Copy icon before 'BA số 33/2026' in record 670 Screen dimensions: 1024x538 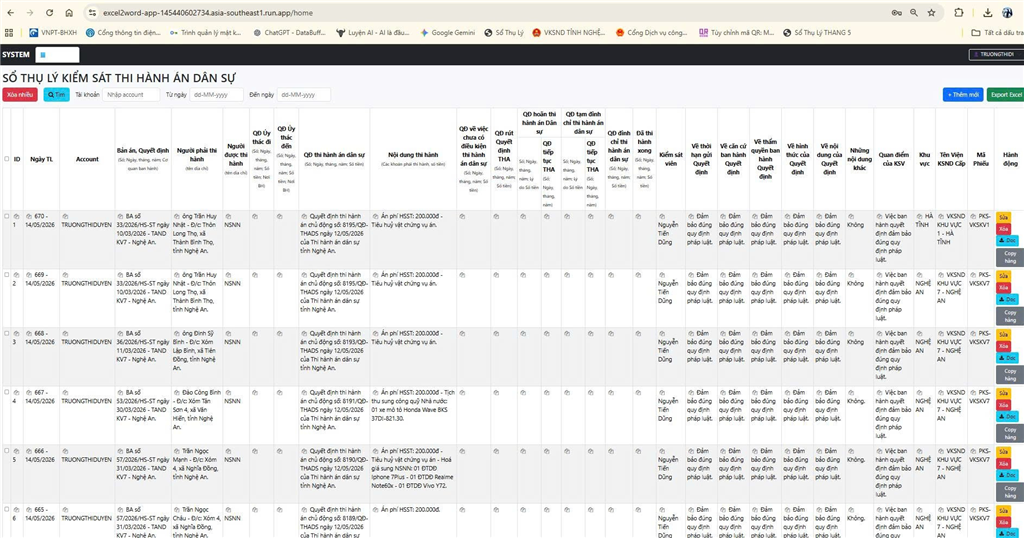[x=120, y=216]
